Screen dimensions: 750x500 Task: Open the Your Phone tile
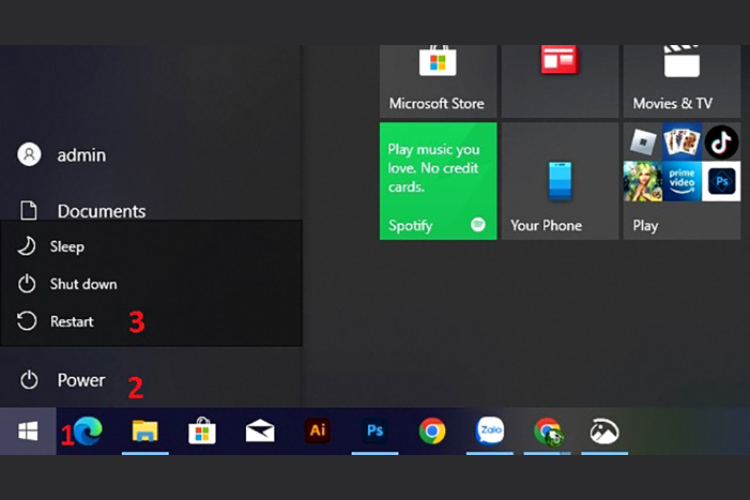click(559, 181)
